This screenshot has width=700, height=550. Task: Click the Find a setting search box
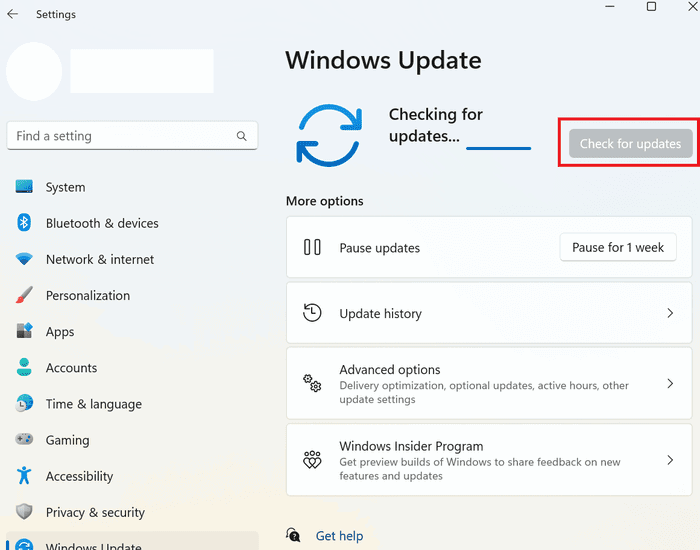tap(132, 136)
